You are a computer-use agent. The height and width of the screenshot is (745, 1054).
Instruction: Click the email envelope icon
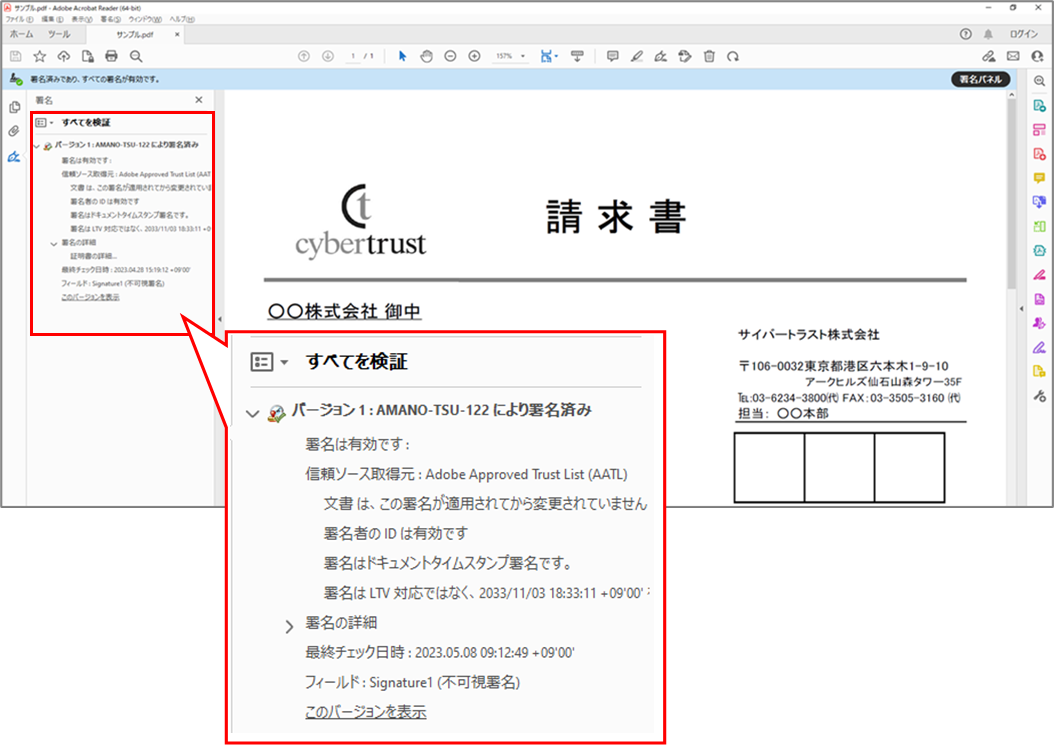(1013, 56)
